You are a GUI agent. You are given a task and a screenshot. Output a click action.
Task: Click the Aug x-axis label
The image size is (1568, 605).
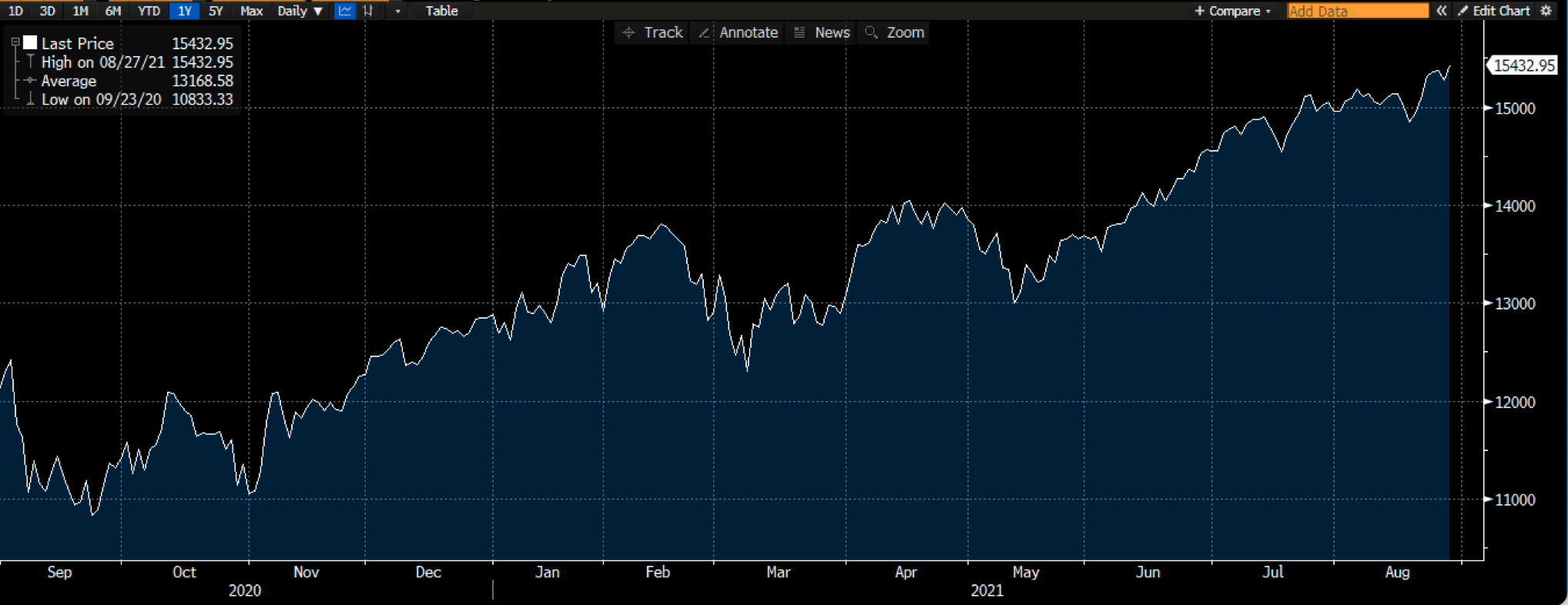click(x=1397, y=572)
